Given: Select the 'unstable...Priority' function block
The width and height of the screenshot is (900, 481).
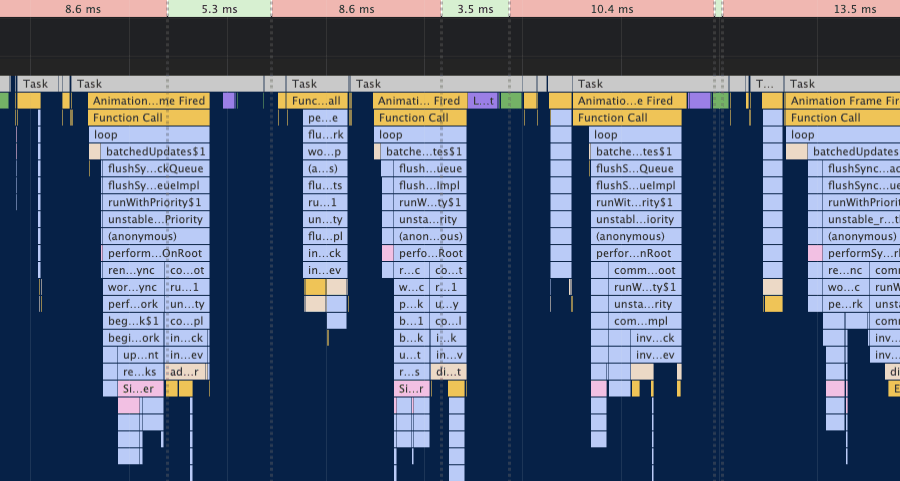Looking at the screenshot, I should click(x=157, y=220).
